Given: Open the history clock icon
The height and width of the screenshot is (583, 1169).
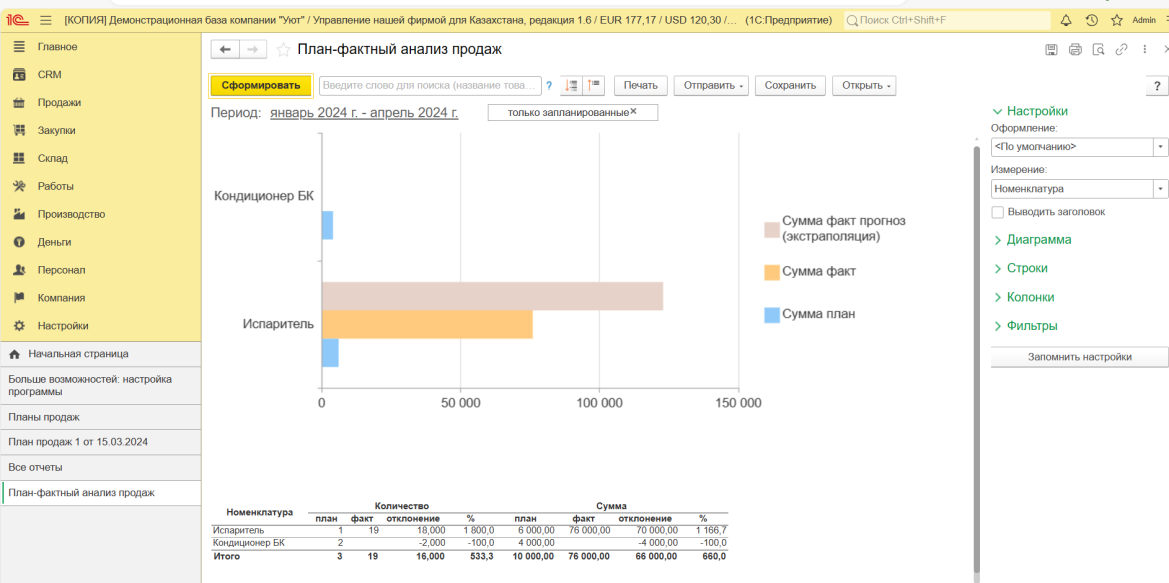Looking at the screenshot, I should click(1091, 20).
